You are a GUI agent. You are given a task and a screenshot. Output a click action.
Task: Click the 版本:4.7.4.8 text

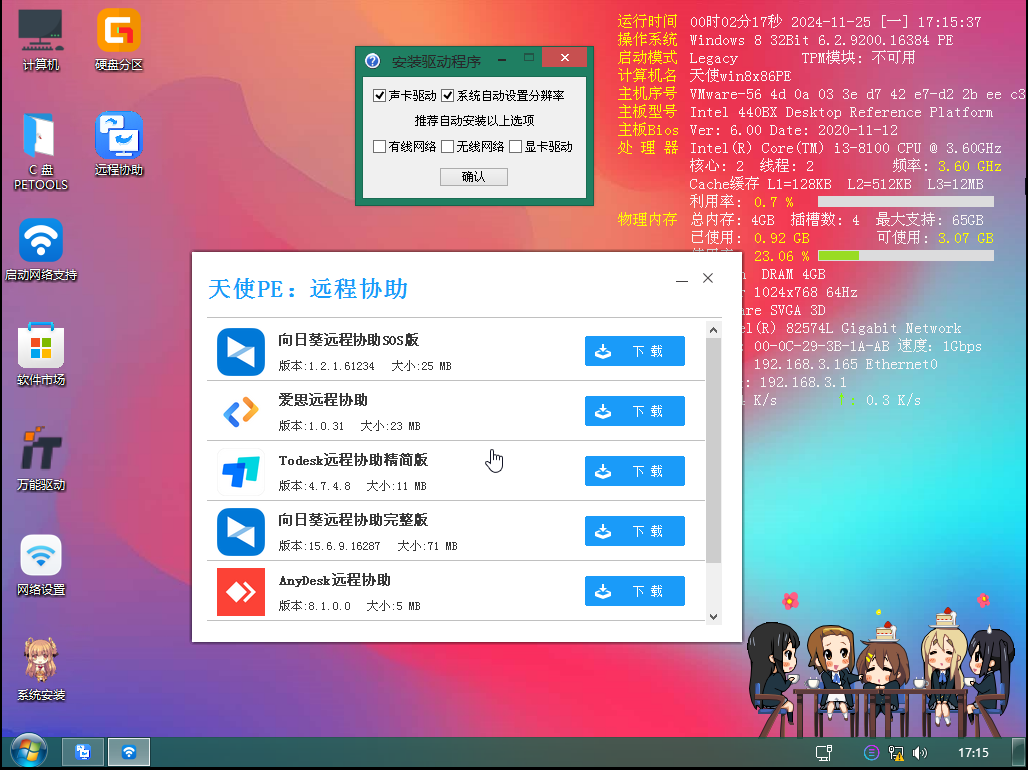click(x=314, y=486)
